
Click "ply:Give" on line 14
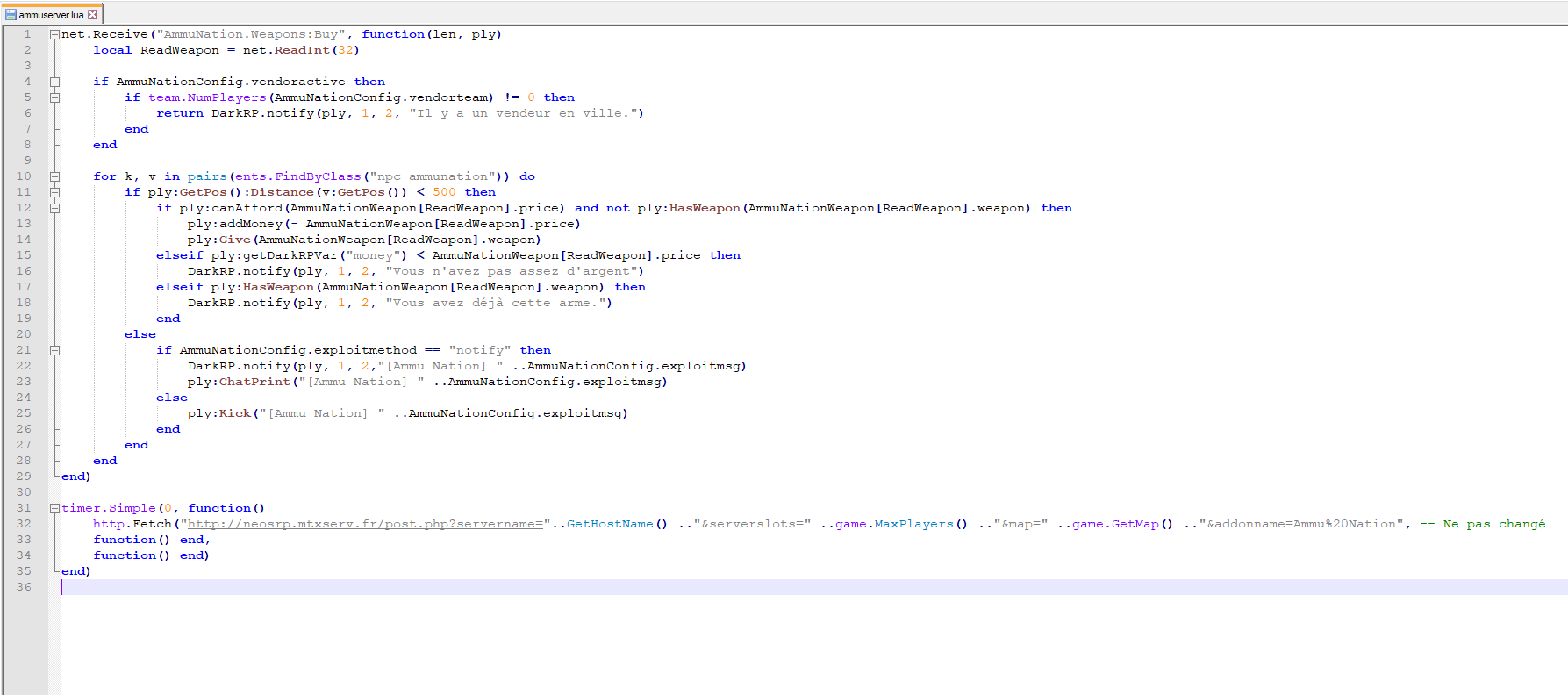[x=219, y=240]
